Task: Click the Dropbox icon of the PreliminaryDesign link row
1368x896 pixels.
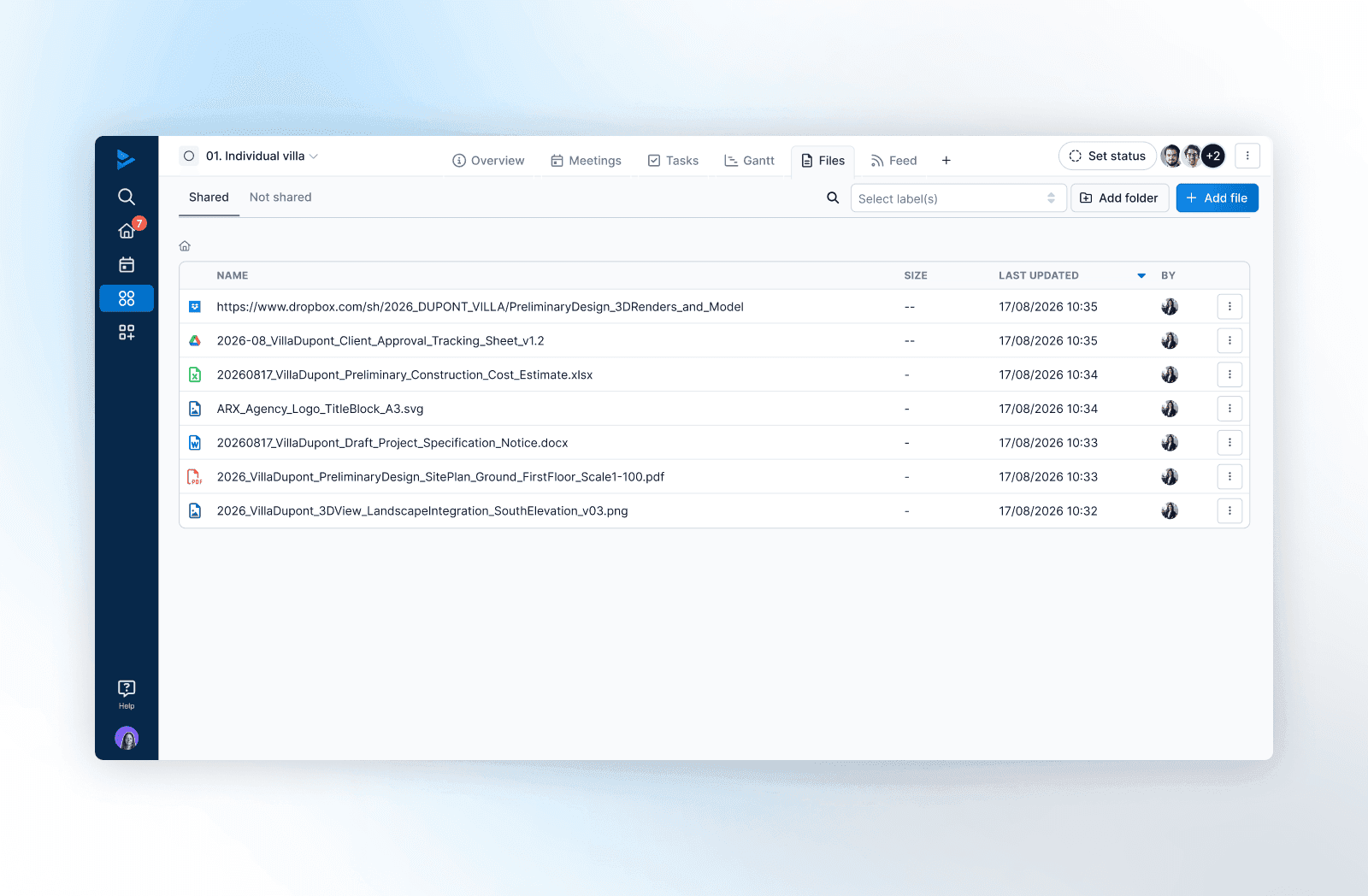Action: pos(195,307)
